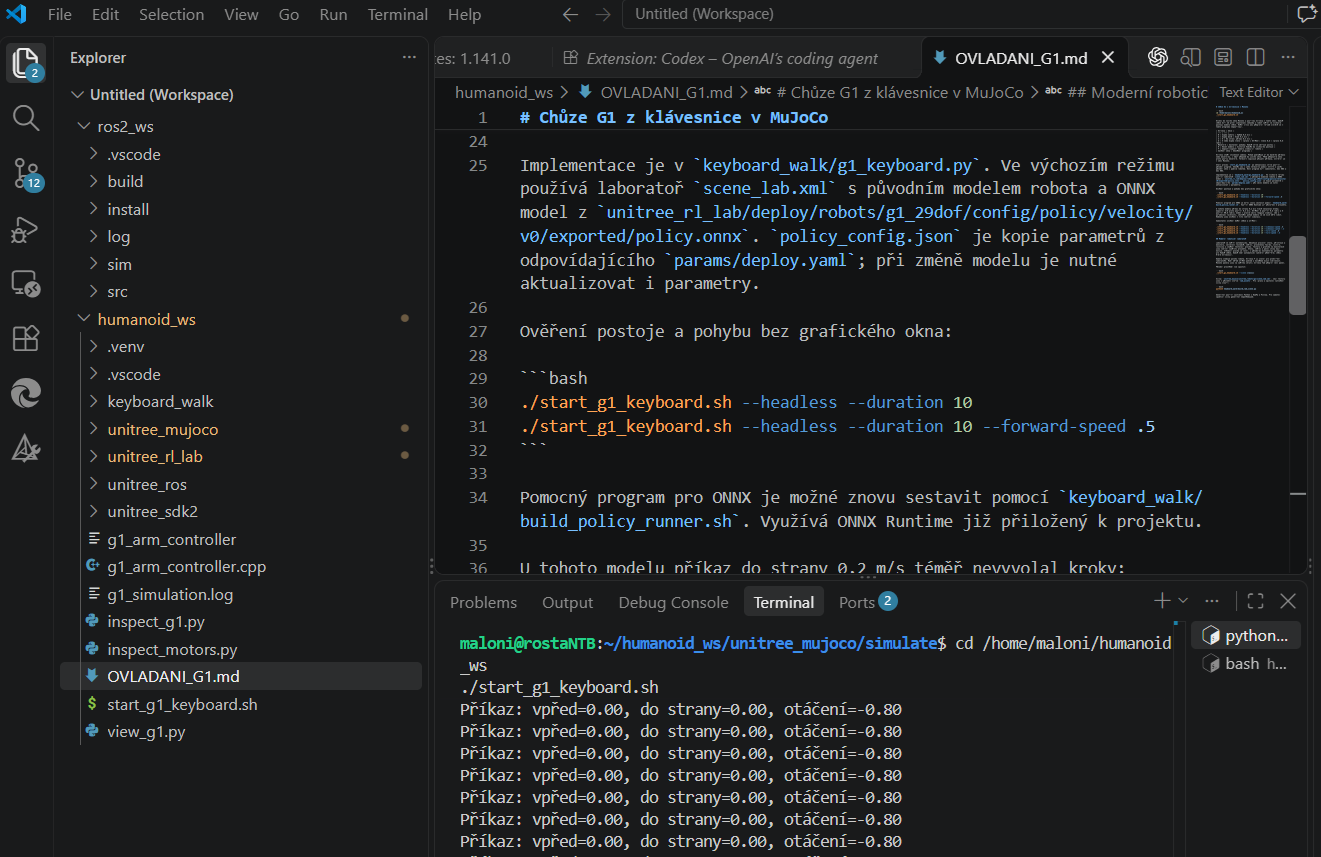Open the Extensions view

pos(26,339)
